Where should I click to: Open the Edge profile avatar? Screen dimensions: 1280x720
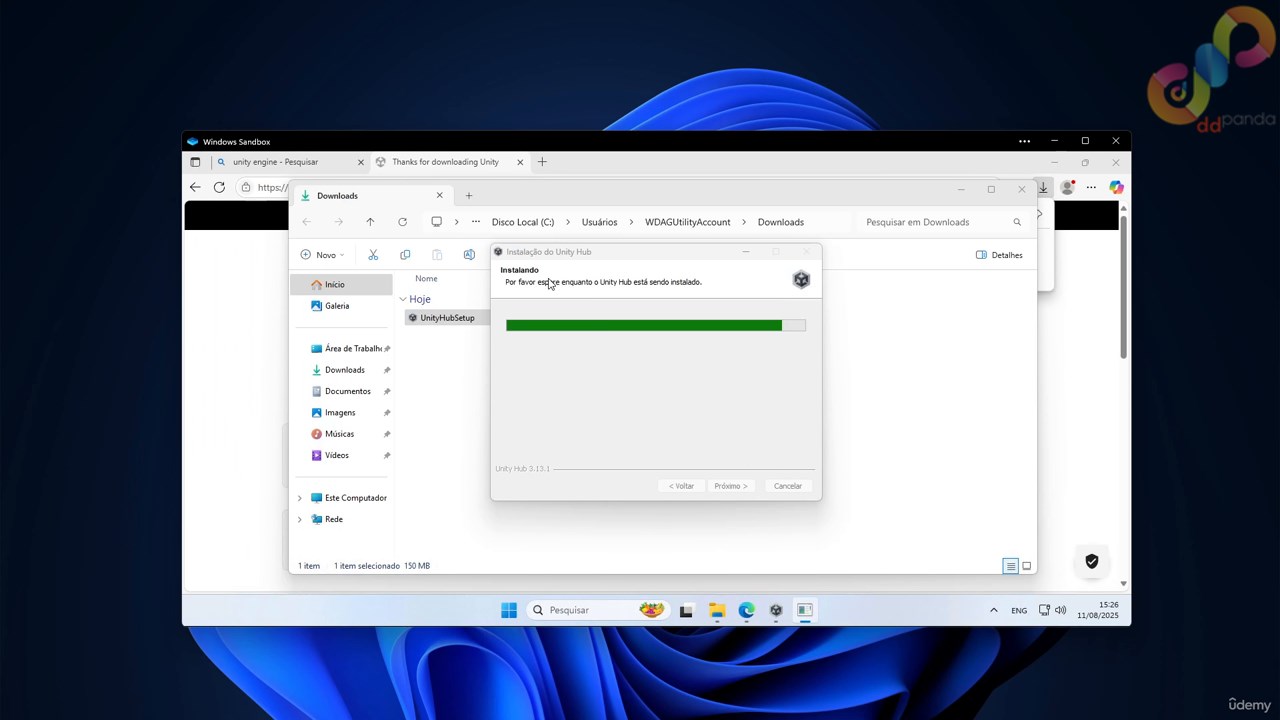click(x=1067, y=187)
